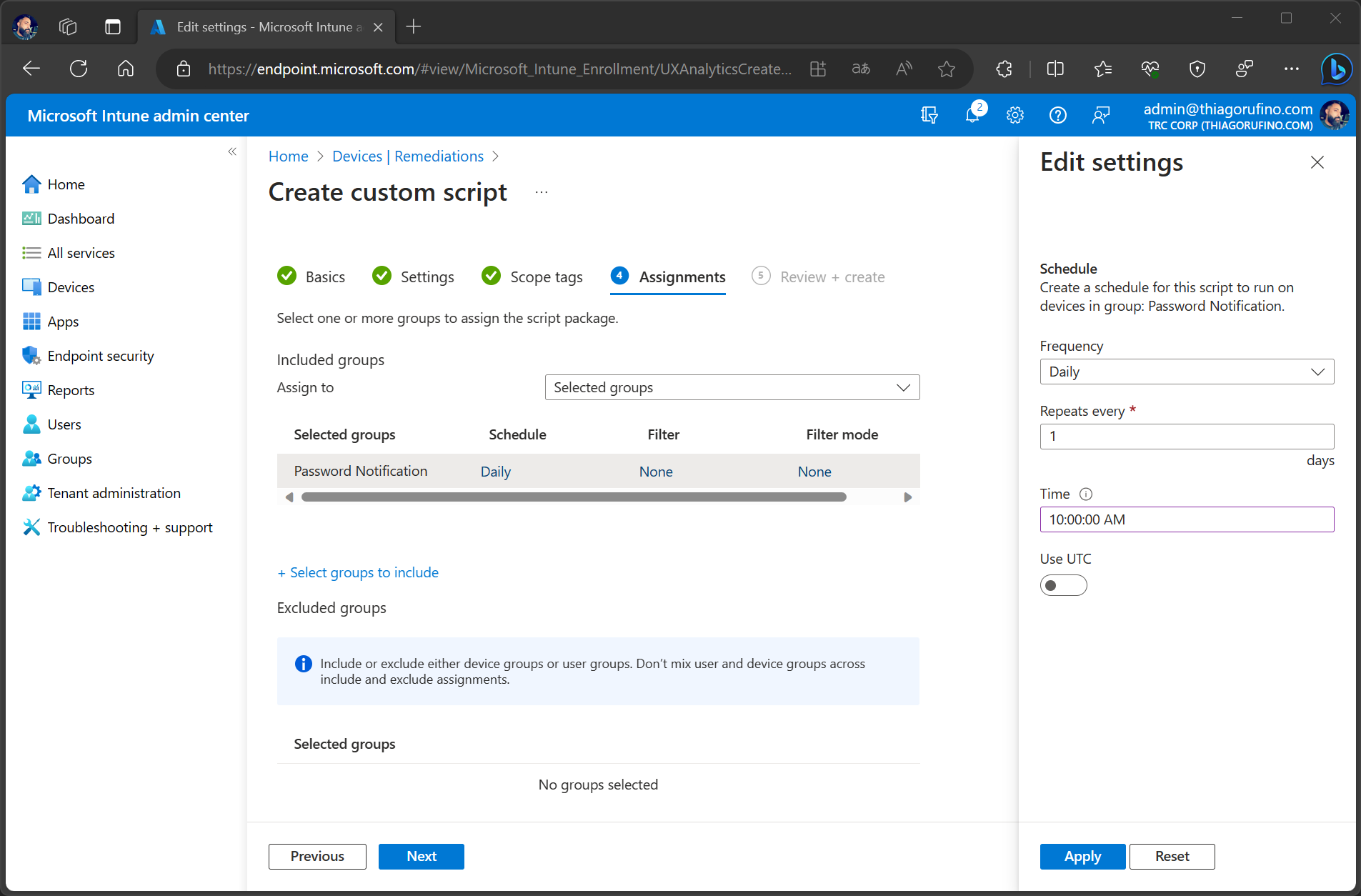Open the Home item in the sidebar
This screenshot has height=896, width=1361.
[66, 184]
